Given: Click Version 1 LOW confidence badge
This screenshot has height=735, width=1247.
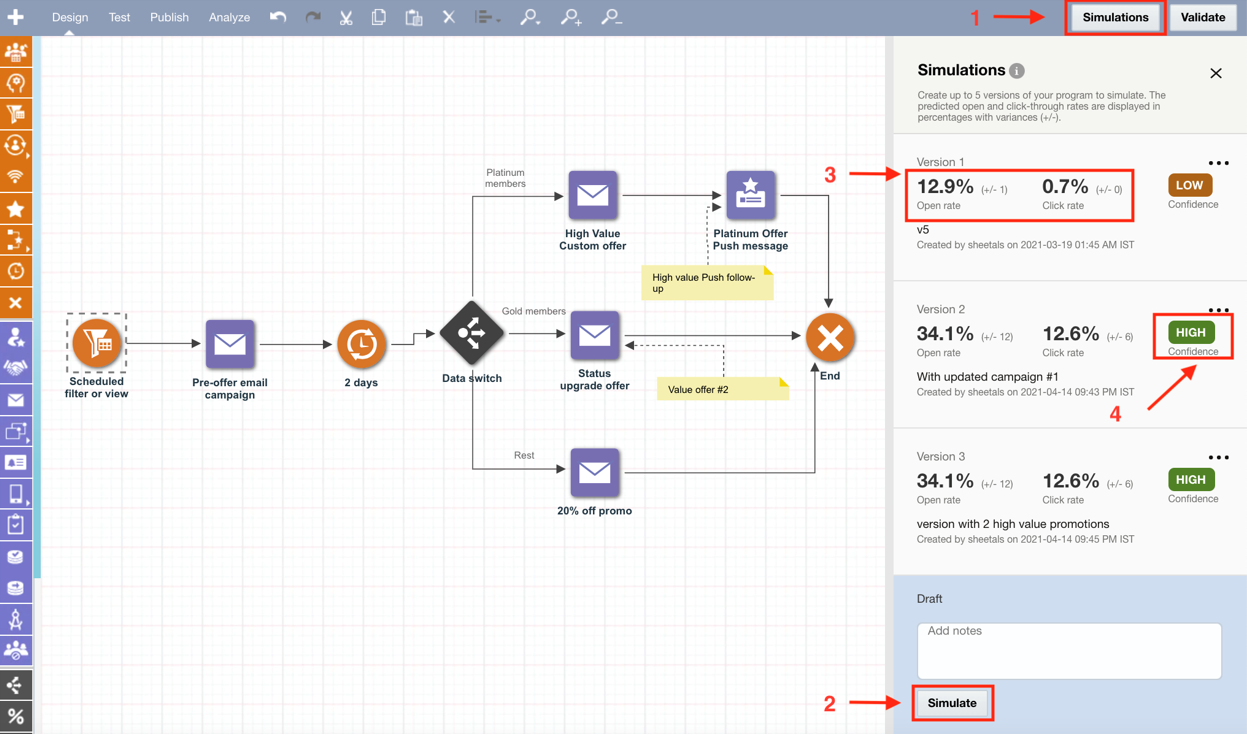Looking at the screenshot, I should click(x=1190, y=185).
